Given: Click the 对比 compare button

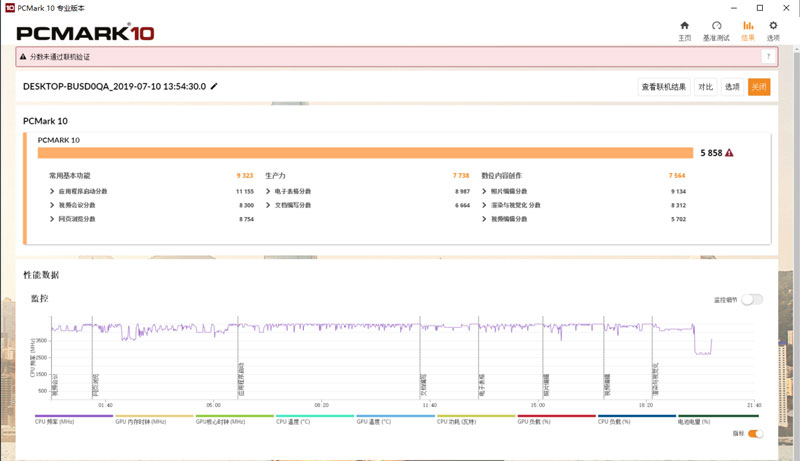Looking at the screenshot, I should pyautogui.click(x=706, y=87).
